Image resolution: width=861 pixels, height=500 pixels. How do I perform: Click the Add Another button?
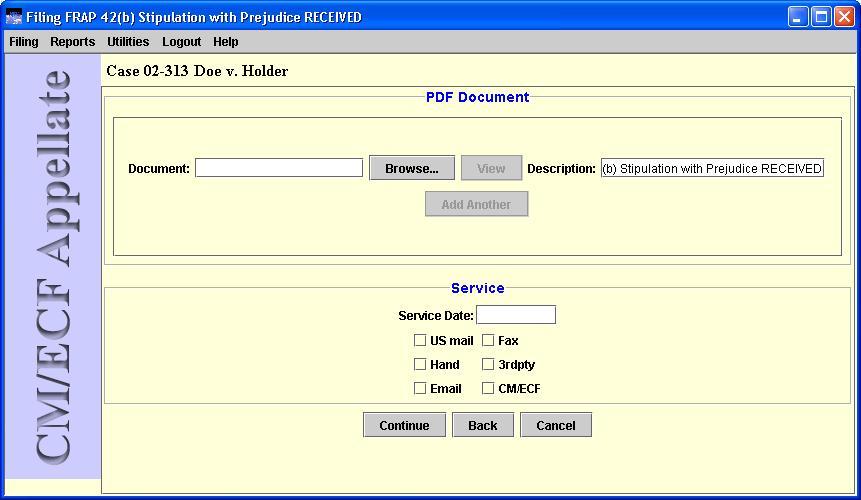coord(477,204)
